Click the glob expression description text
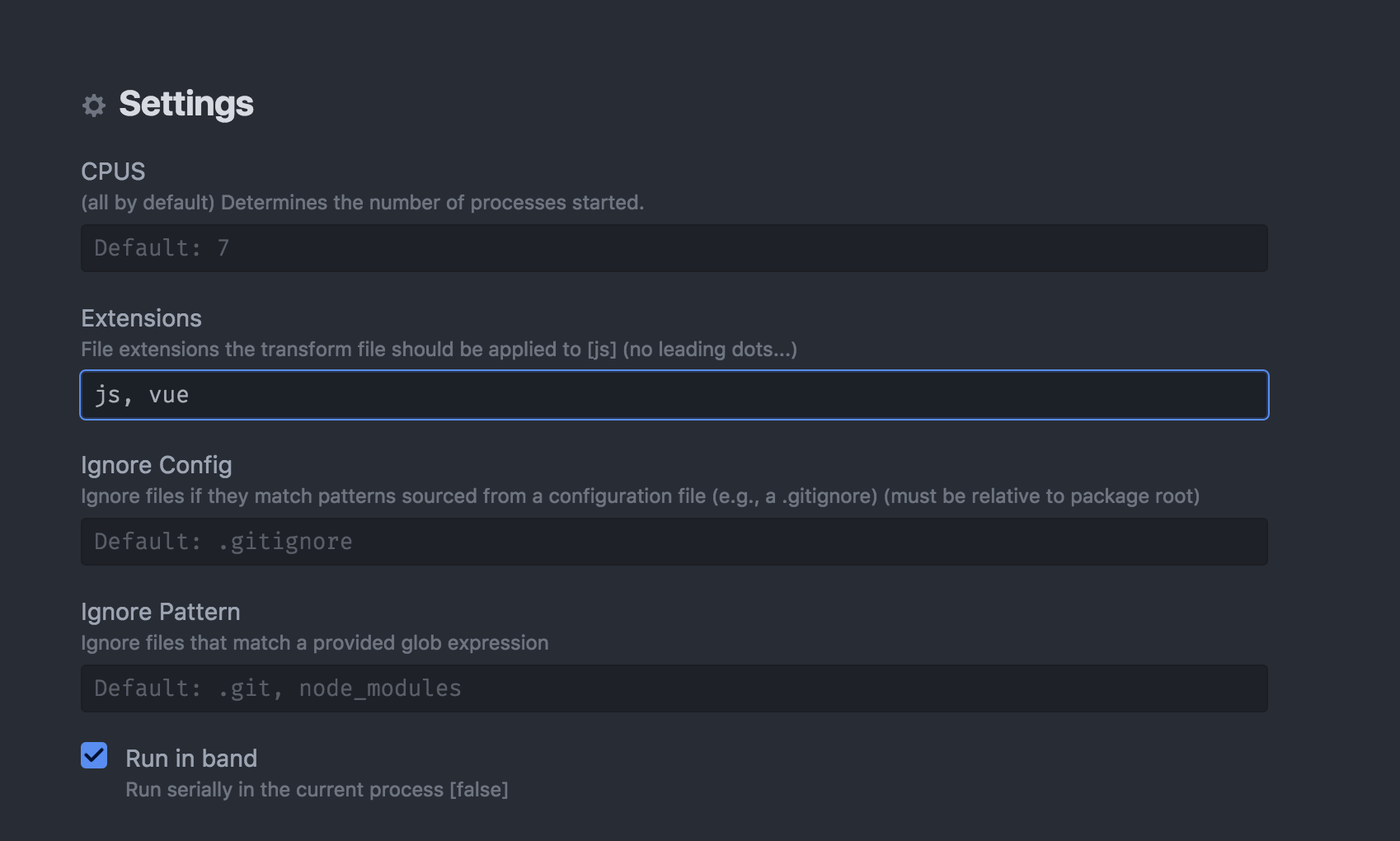The image size is (1400, 841). [314, 643]
